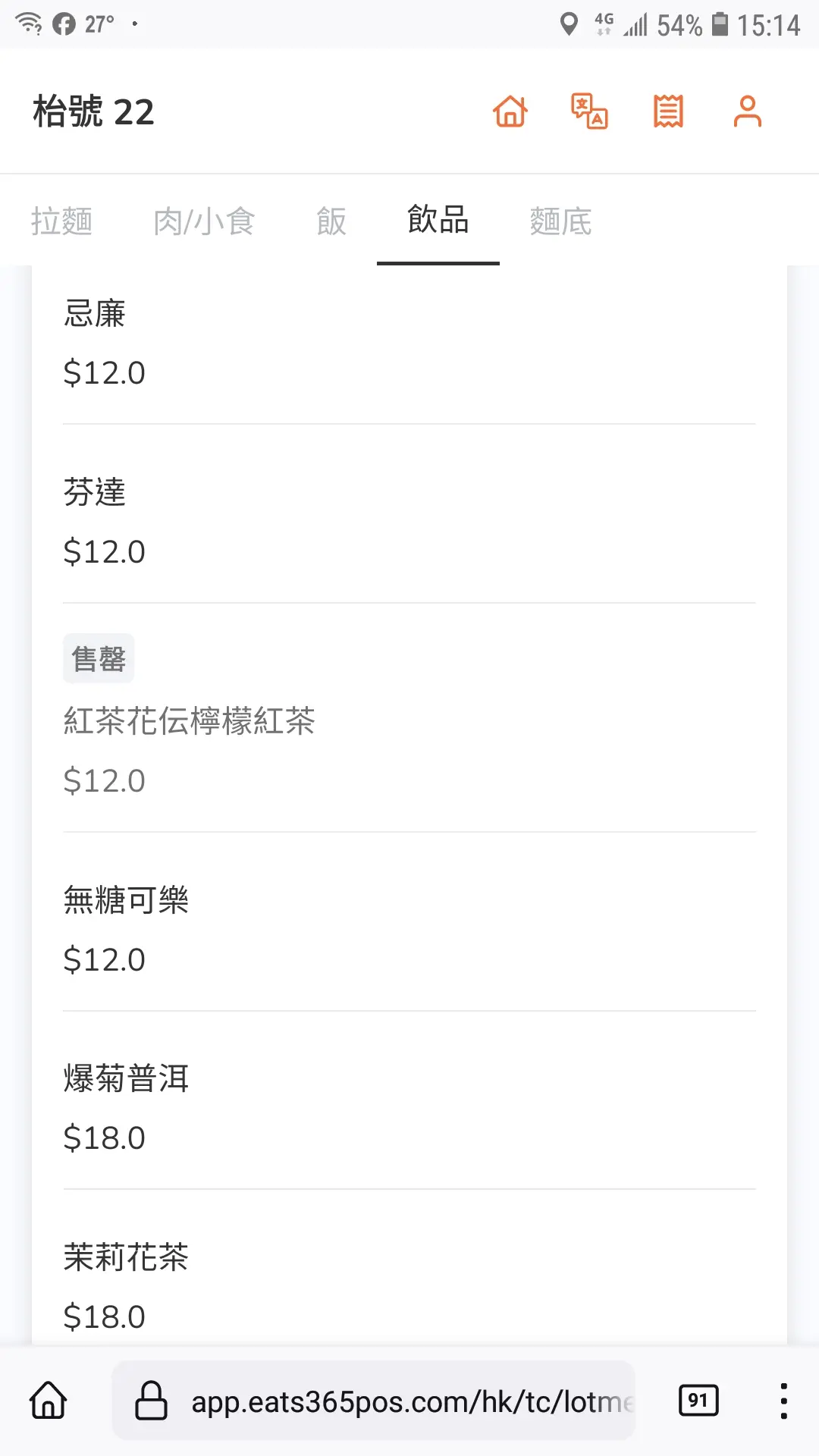This screenshot has width=819, height=1456.
Task: Open the browser three-dot menu
Action: [783, 1400]
